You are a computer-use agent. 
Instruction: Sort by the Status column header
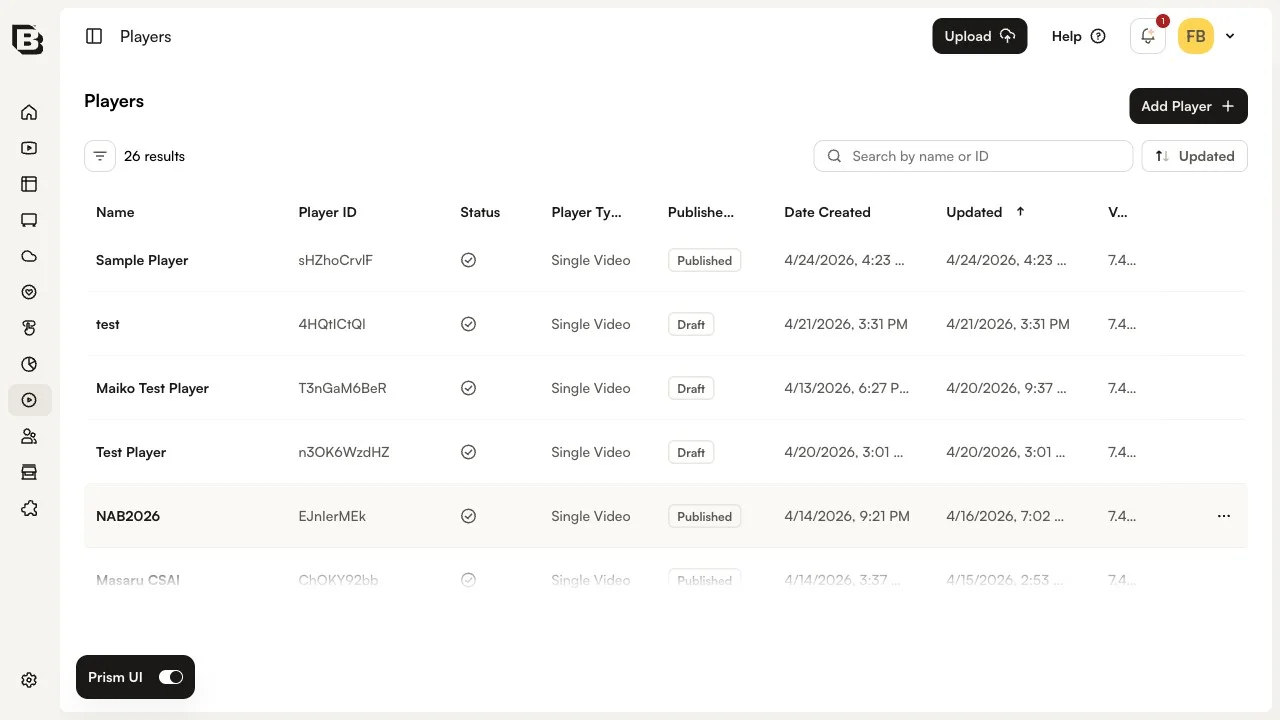click(x=480, y=212)
